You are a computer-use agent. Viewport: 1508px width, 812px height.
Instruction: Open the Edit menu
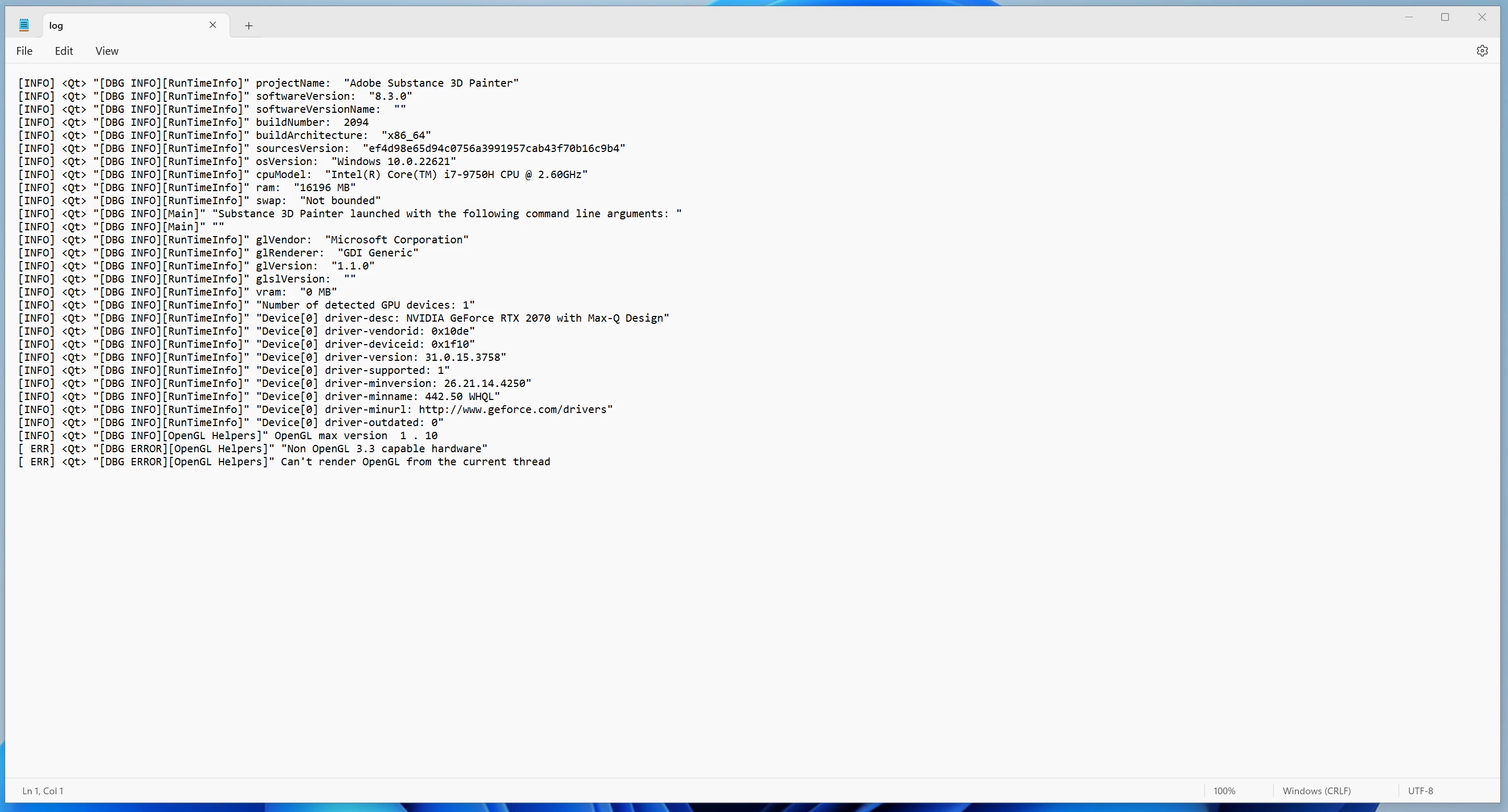(64, 51)
